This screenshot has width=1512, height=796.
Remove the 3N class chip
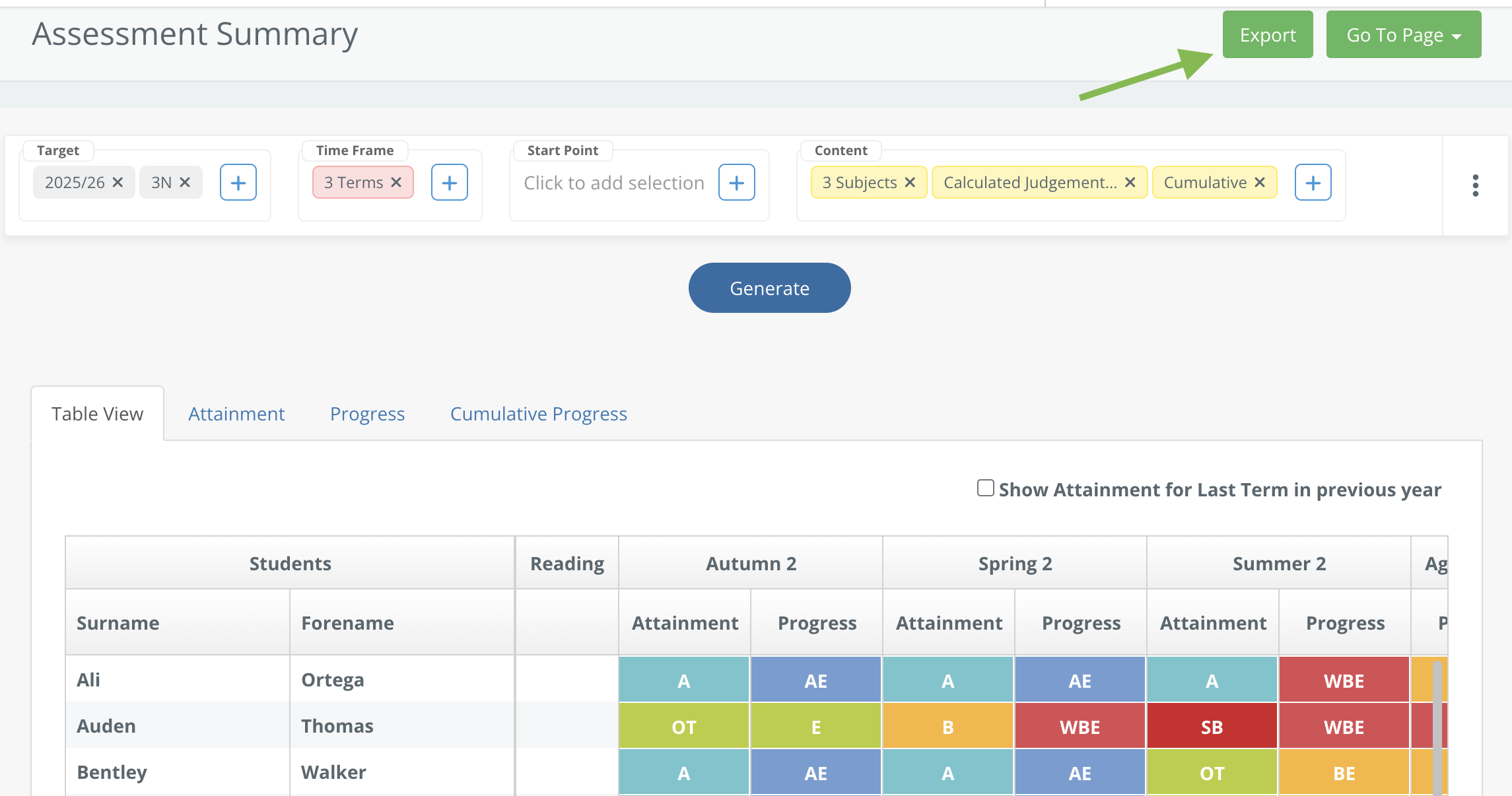[185, 182]
